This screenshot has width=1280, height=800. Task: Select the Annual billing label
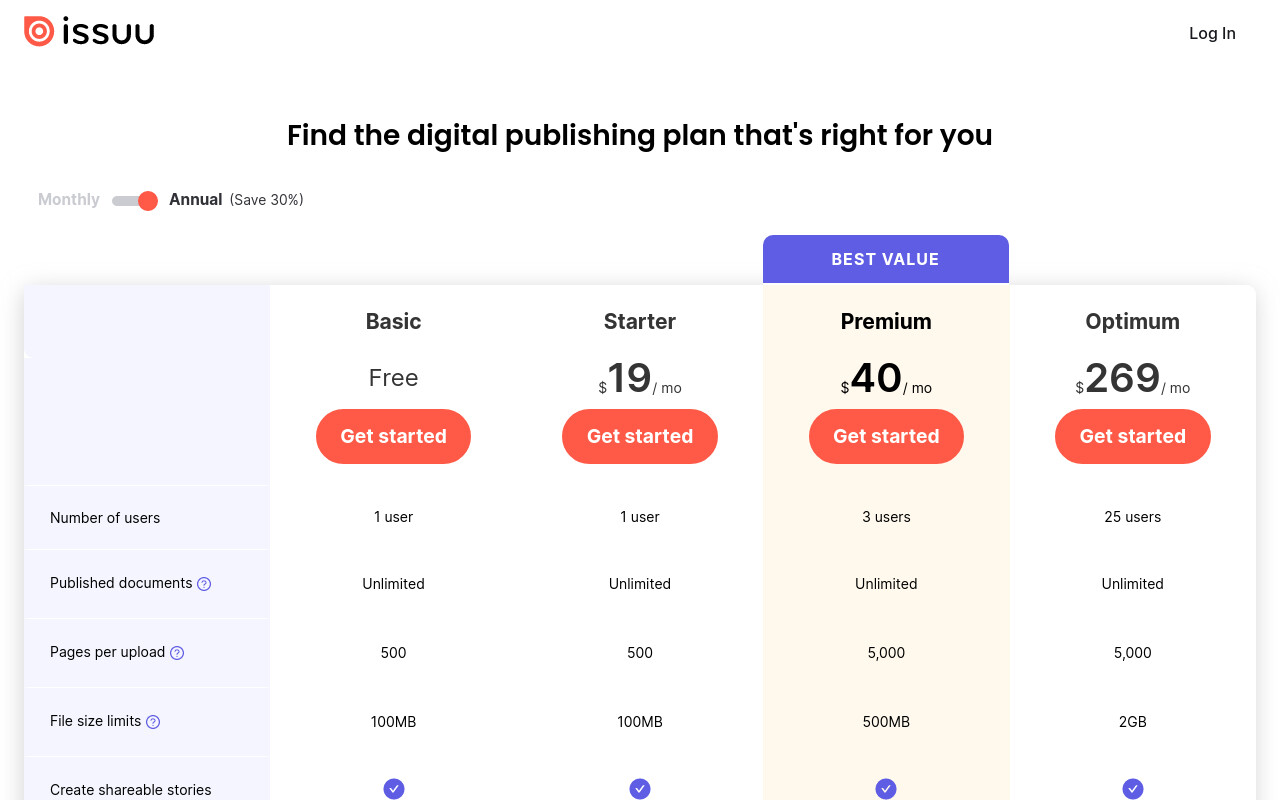pyautogui.click(x=195, y=200)
